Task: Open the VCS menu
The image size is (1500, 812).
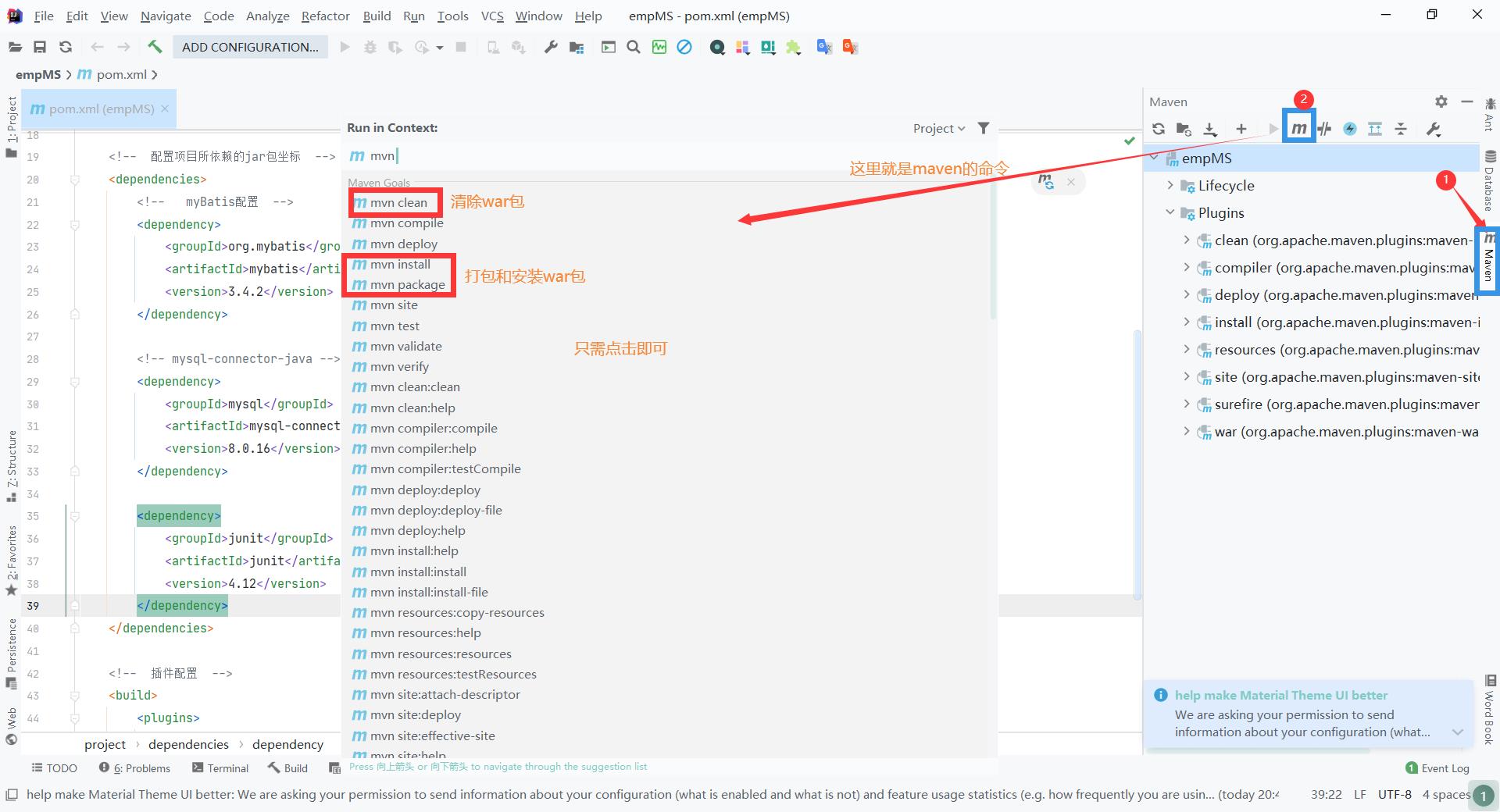Action: (492, 16)
